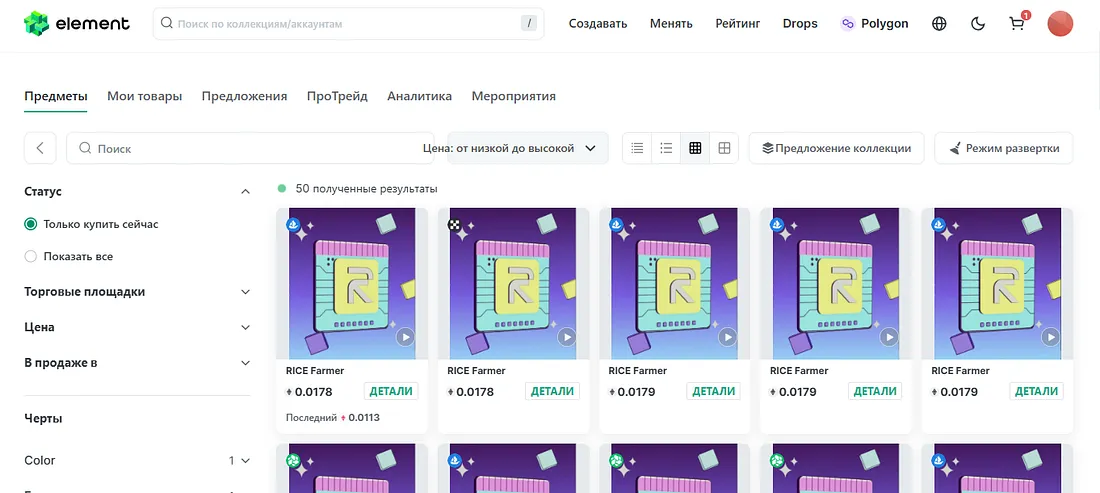Click ДЕТАЛИ on the card with Последний 0.0113
Image resolution: width=1100 pixels, height=493 pixels.
tap(391, 391)
